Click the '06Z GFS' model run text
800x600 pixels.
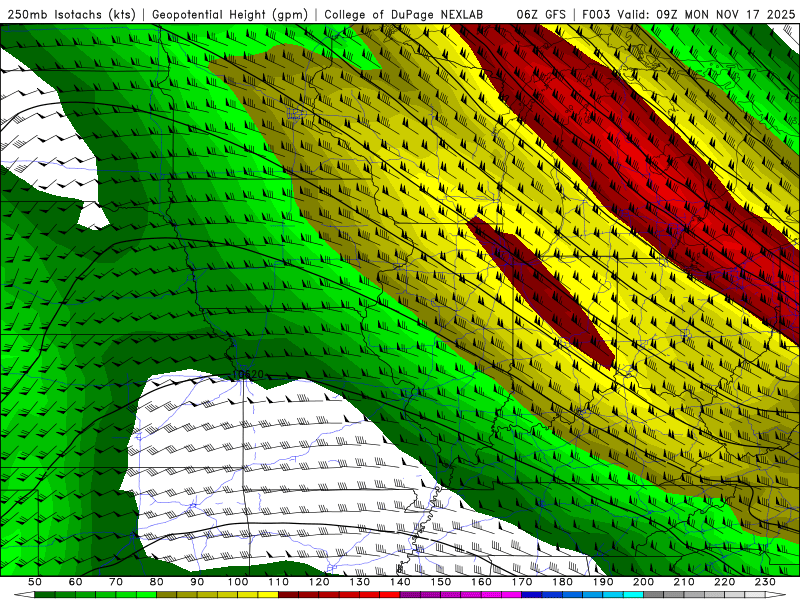click(541, 15)
